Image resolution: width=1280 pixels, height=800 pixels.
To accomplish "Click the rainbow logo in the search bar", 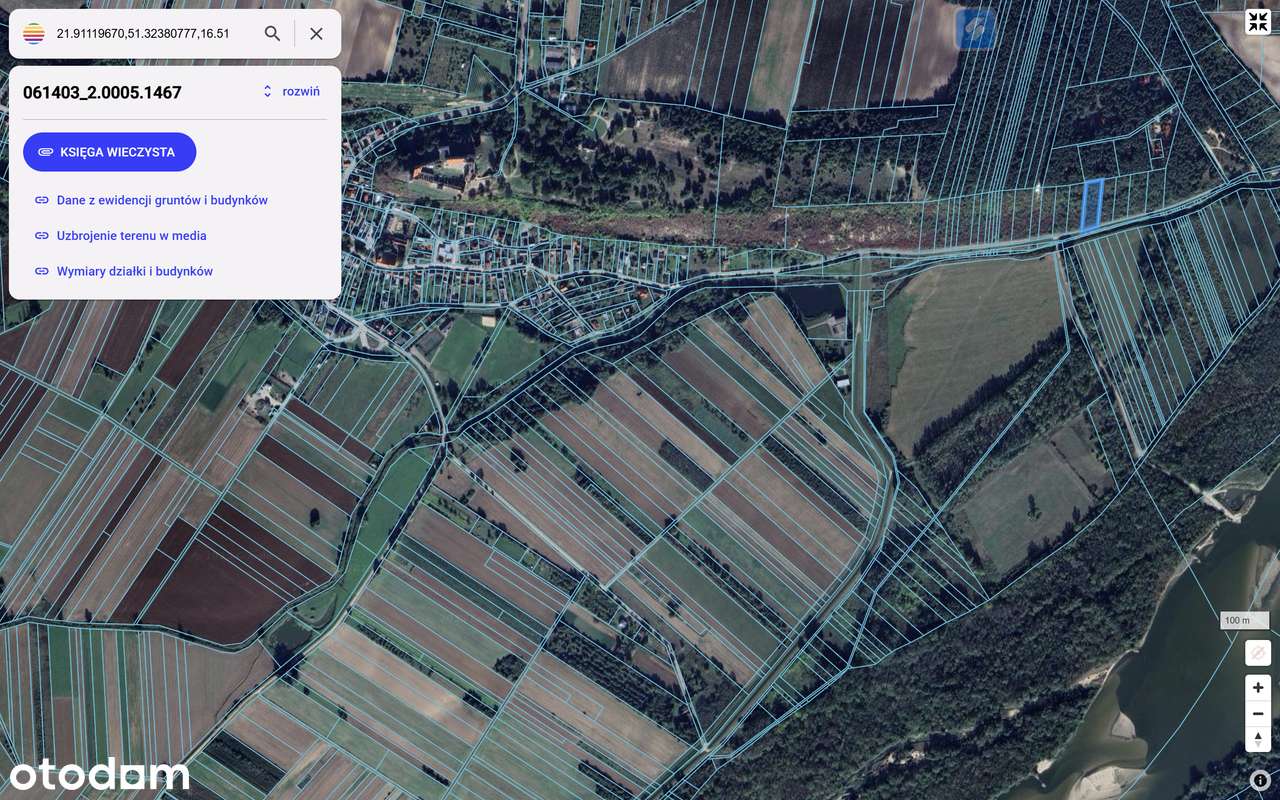I will 32,33.
